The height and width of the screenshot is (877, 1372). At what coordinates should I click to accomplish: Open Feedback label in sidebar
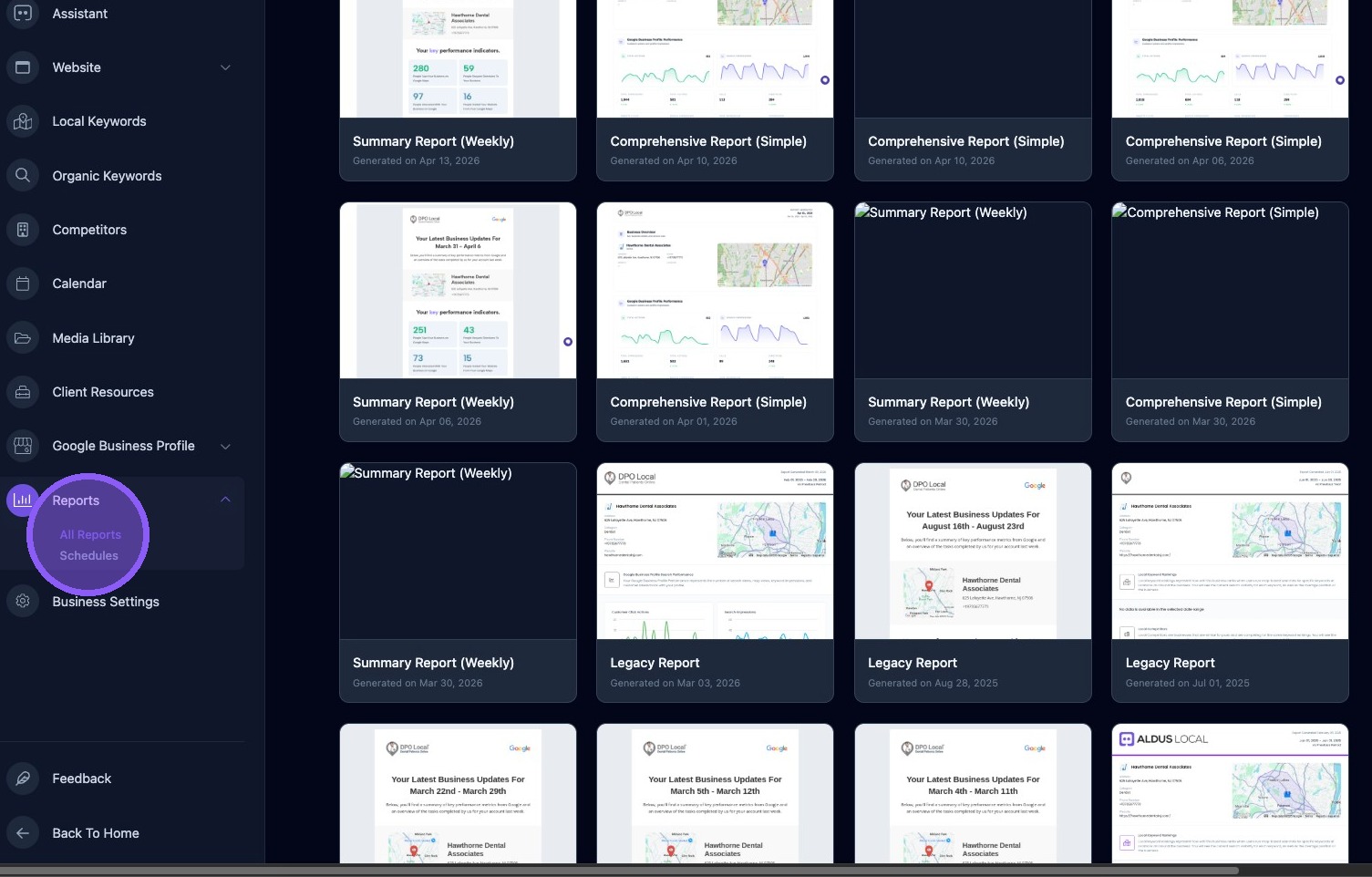[x=82, y=779]
